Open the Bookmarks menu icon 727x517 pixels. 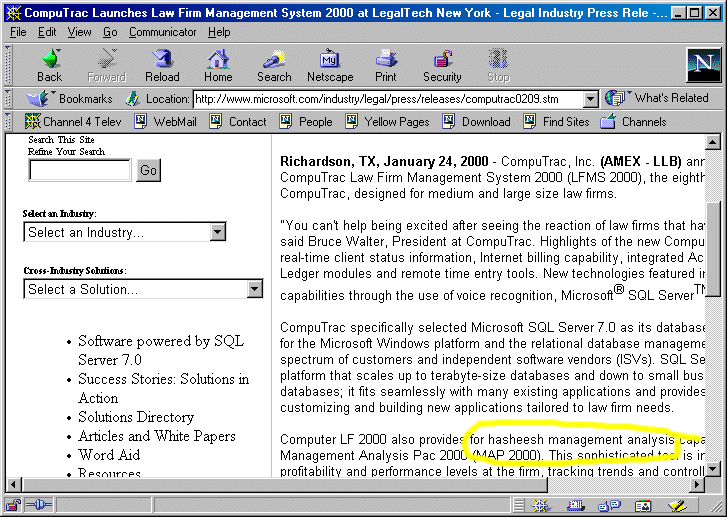point(70,99)
